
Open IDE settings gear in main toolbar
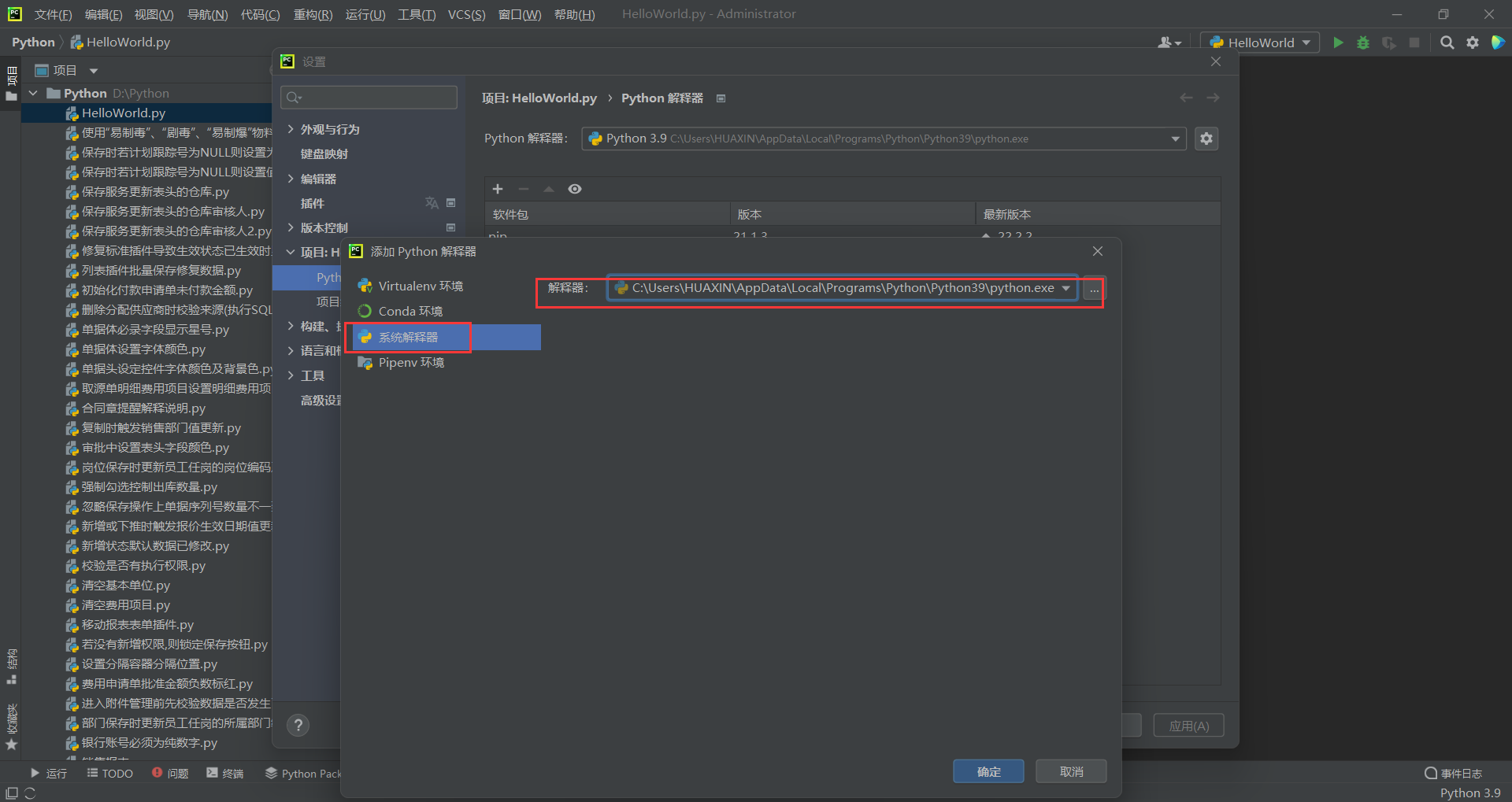click(1473, 43)
